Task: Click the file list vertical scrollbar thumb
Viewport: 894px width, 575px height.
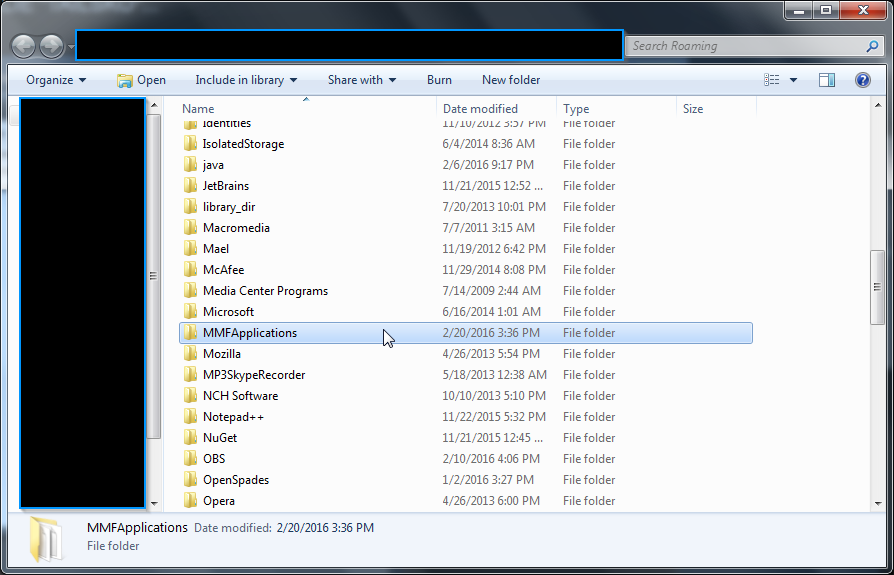Action: 877,288
